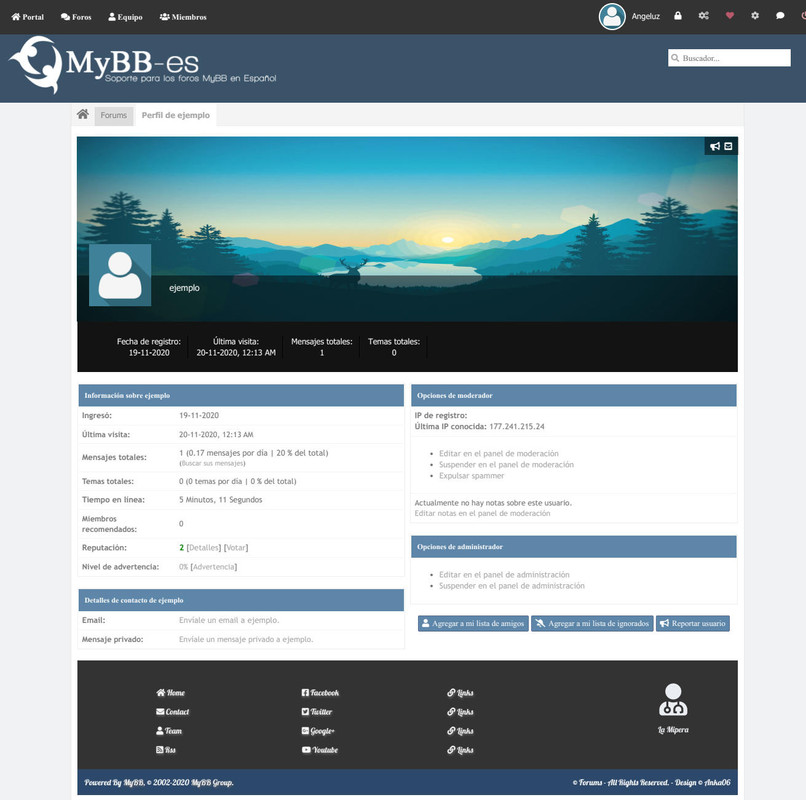Click the La Mipera doctor icon
The height and width of the screenshot is (800, 806).
coord(673,700)
